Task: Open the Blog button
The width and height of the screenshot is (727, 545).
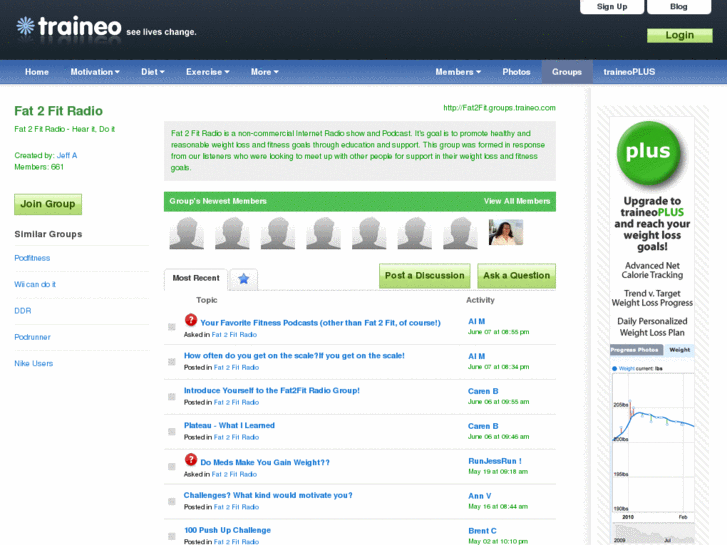Action: (679, 6)
